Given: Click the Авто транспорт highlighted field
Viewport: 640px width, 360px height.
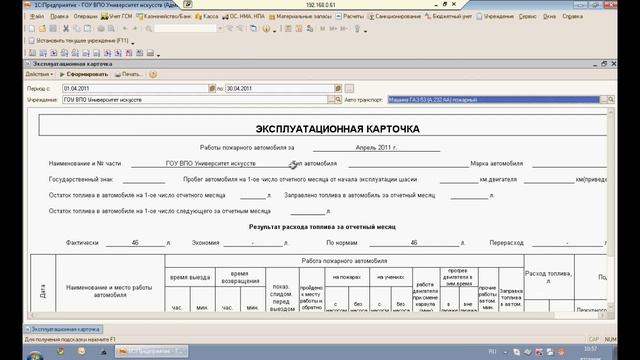Looking at the screenshot, I should [493, 100].
